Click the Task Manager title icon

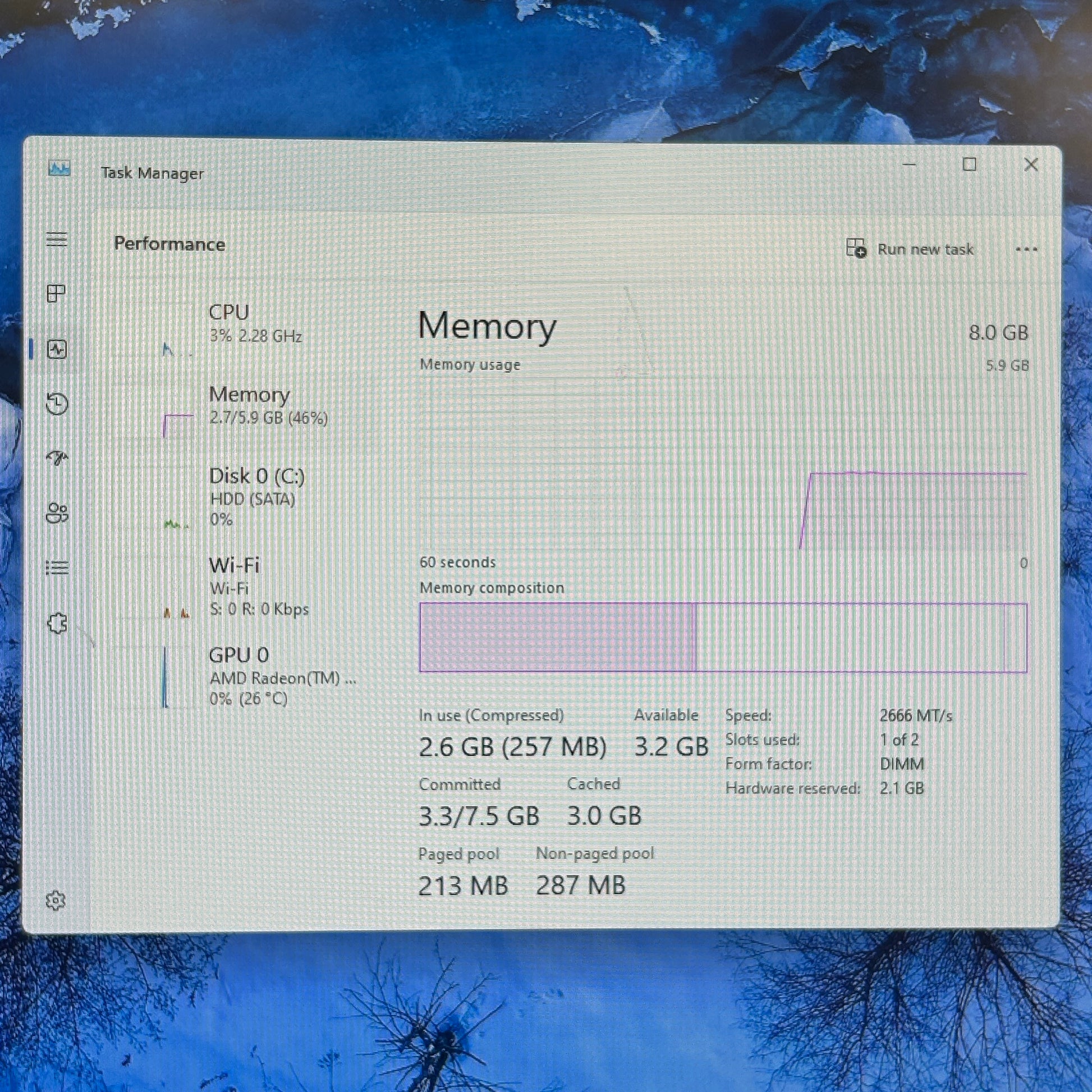(x=59, y=168)
